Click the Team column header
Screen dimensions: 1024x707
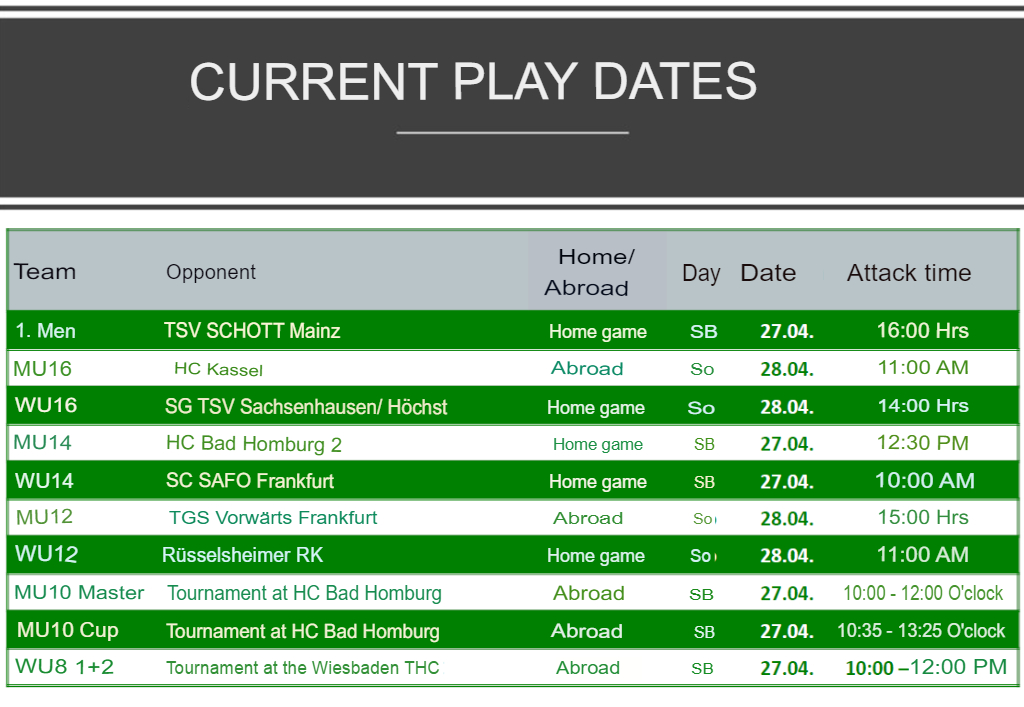(x=45, y=272)
